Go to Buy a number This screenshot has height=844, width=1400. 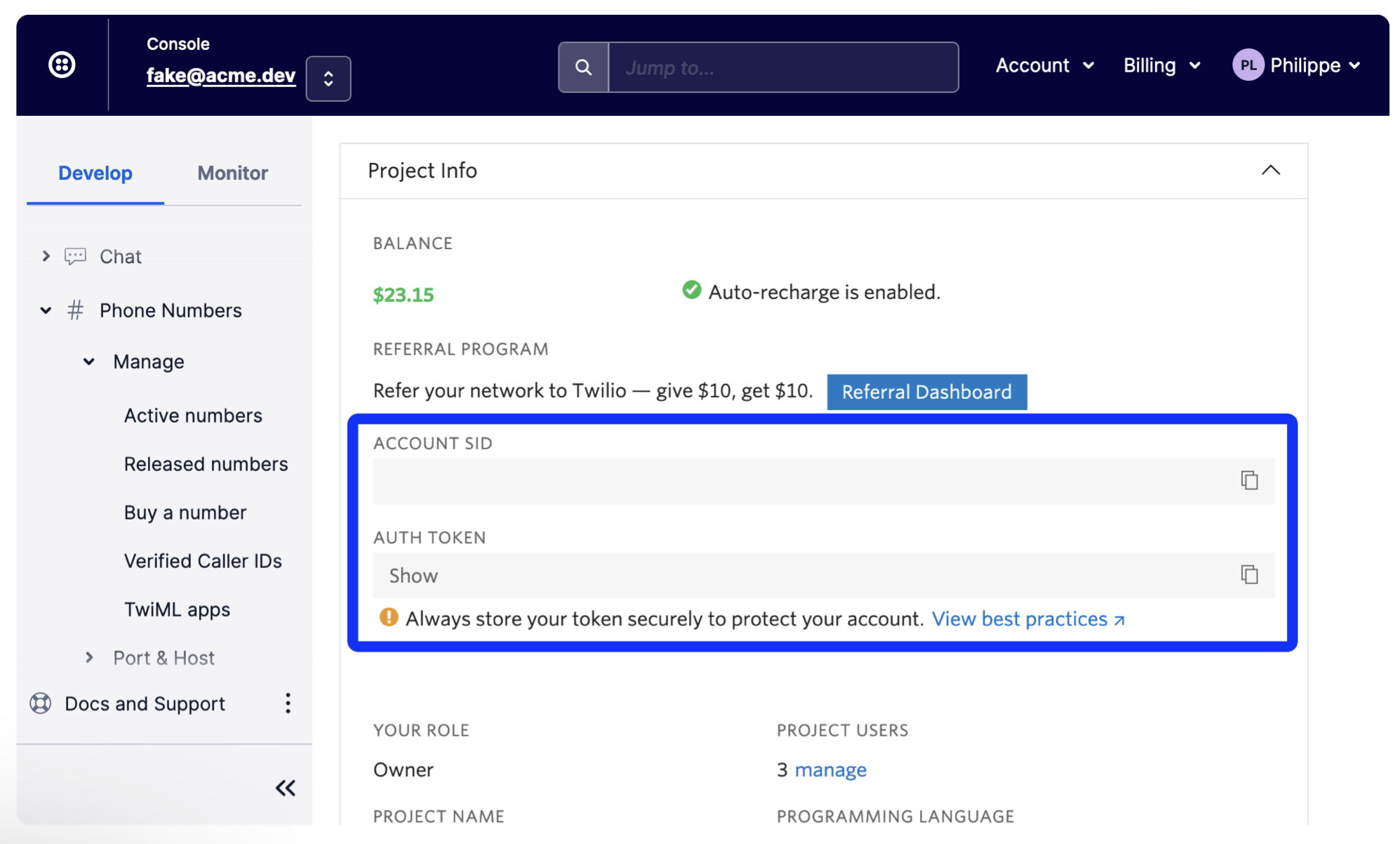(x=185, y=513)
